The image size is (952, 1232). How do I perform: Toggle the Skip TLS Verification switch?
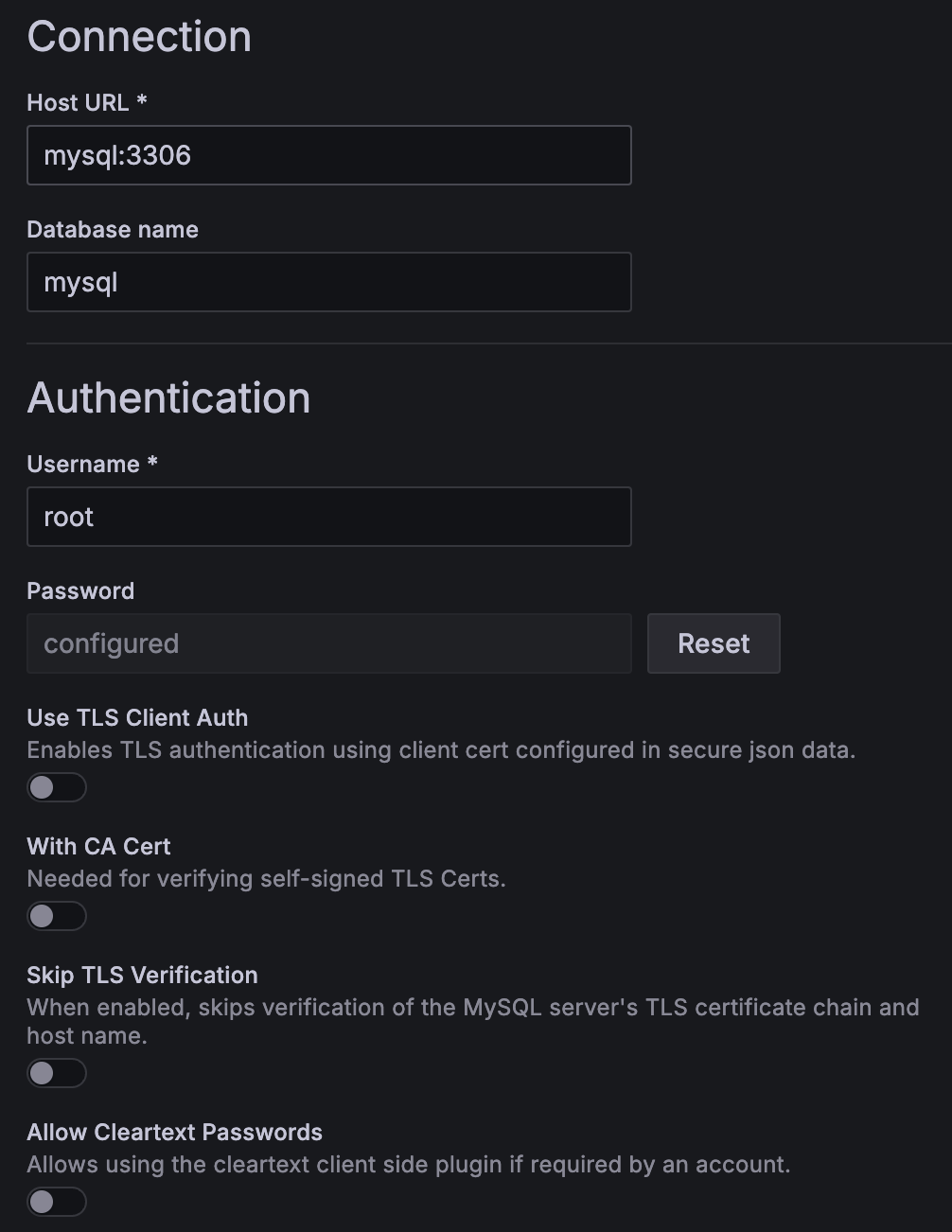(x=57, y=1073)
